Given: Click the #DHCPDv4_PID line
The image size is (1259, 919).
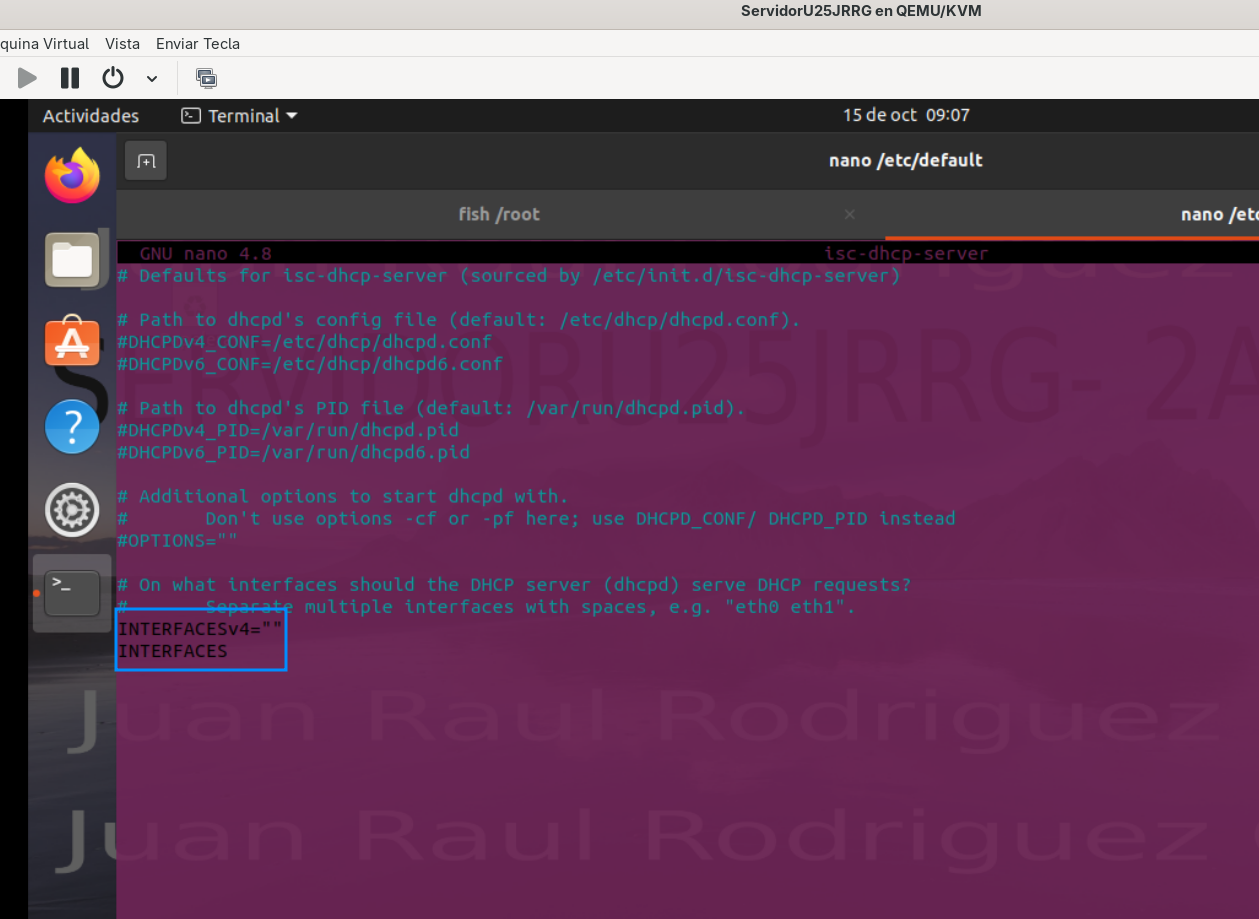Looking at the screenshot, I should coord(289,430).
